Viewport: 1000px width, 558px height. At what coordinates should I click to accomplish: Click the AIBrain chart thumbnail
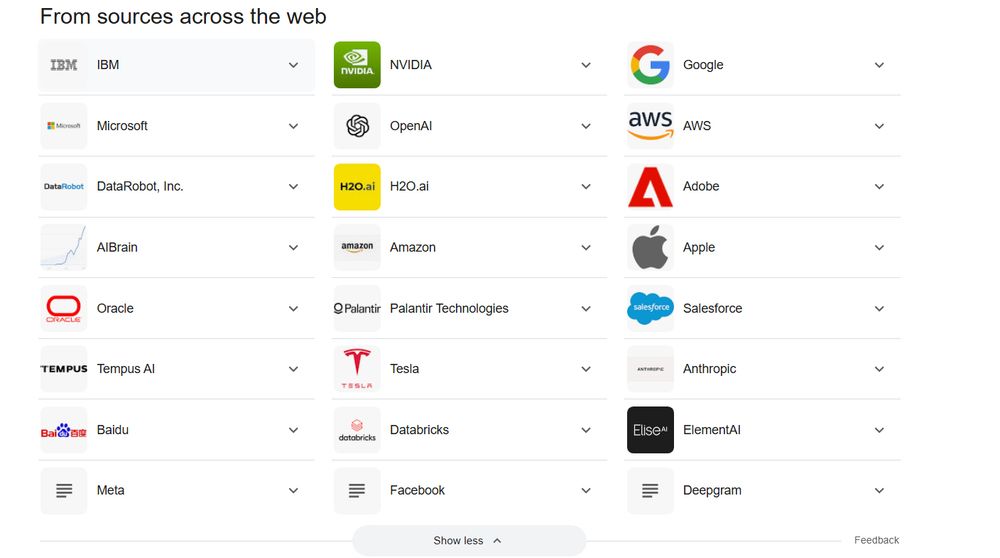(64, 247)
